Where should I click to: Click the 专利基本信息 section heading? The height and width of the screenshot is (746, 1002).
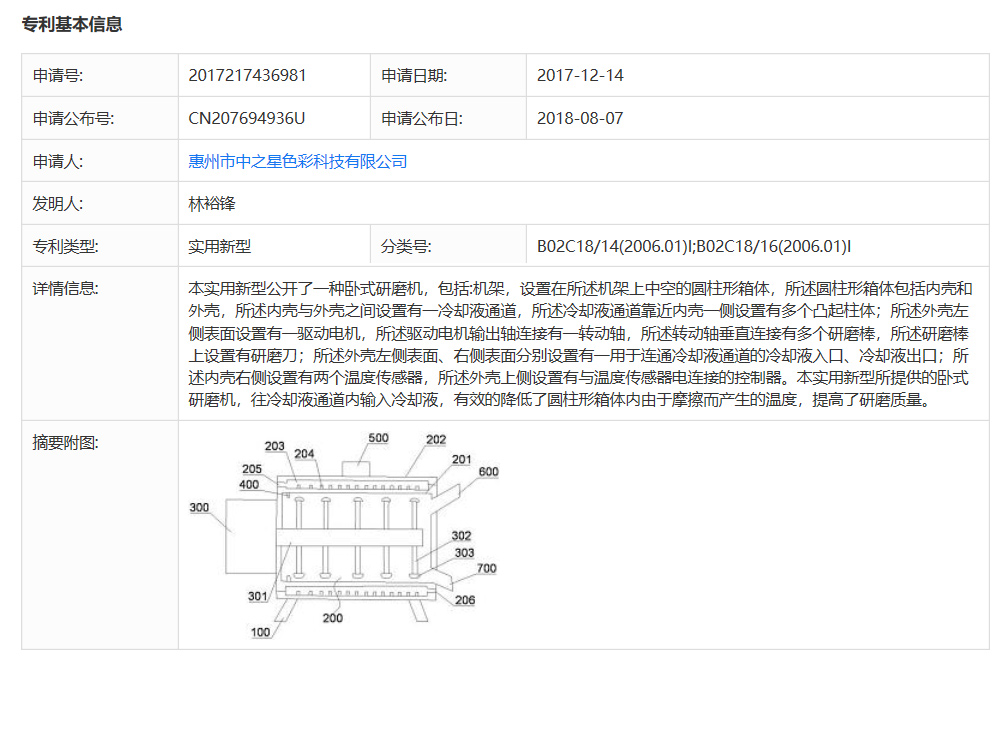[x=72, y=24]
